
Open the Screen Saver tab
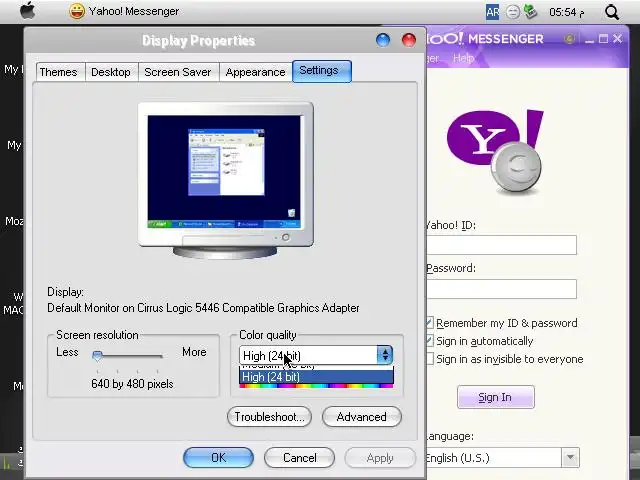click(x=178, y=72)
